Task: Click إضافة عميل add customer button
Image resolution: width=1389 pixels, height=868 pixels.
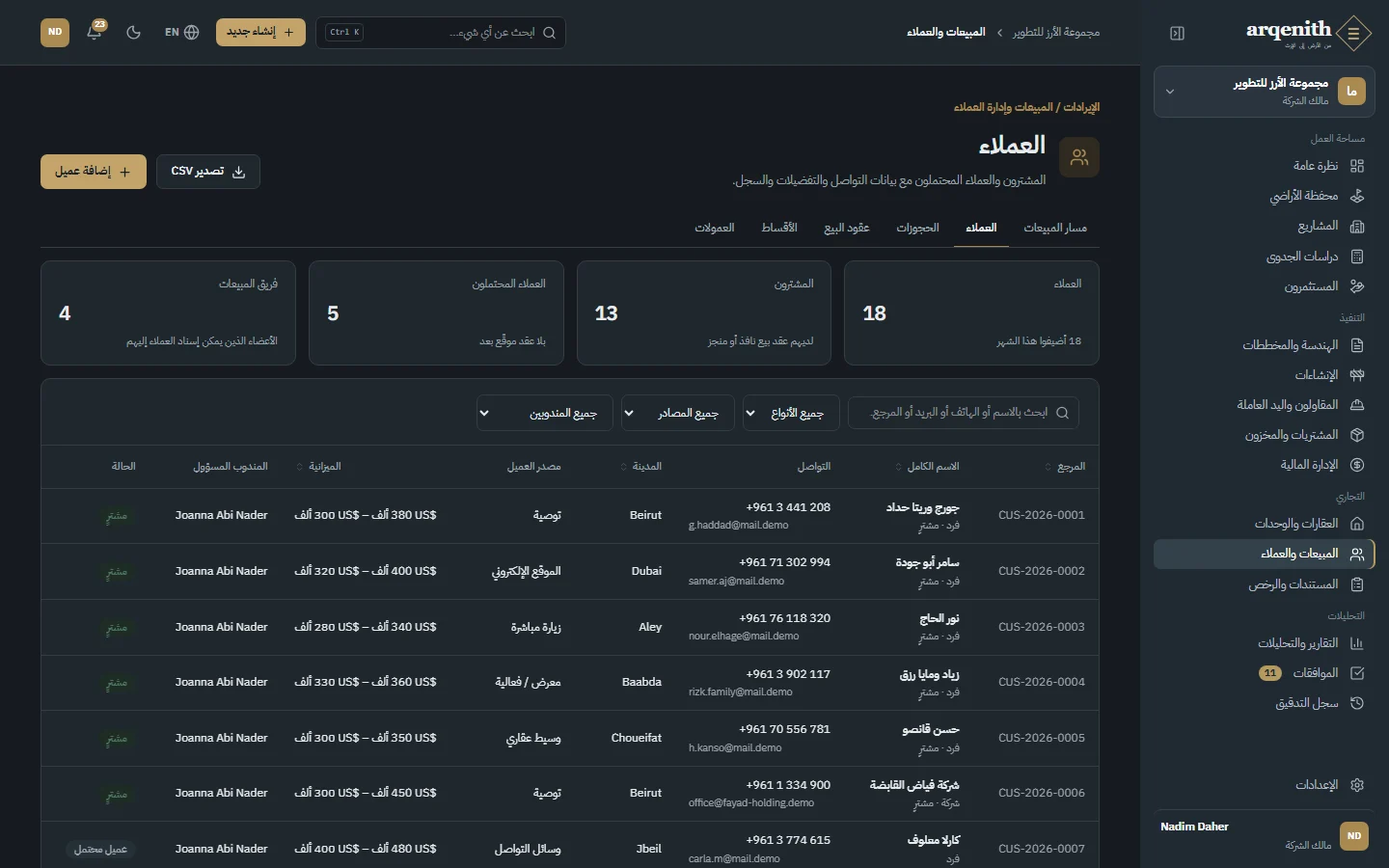Action: click(94, 172)
